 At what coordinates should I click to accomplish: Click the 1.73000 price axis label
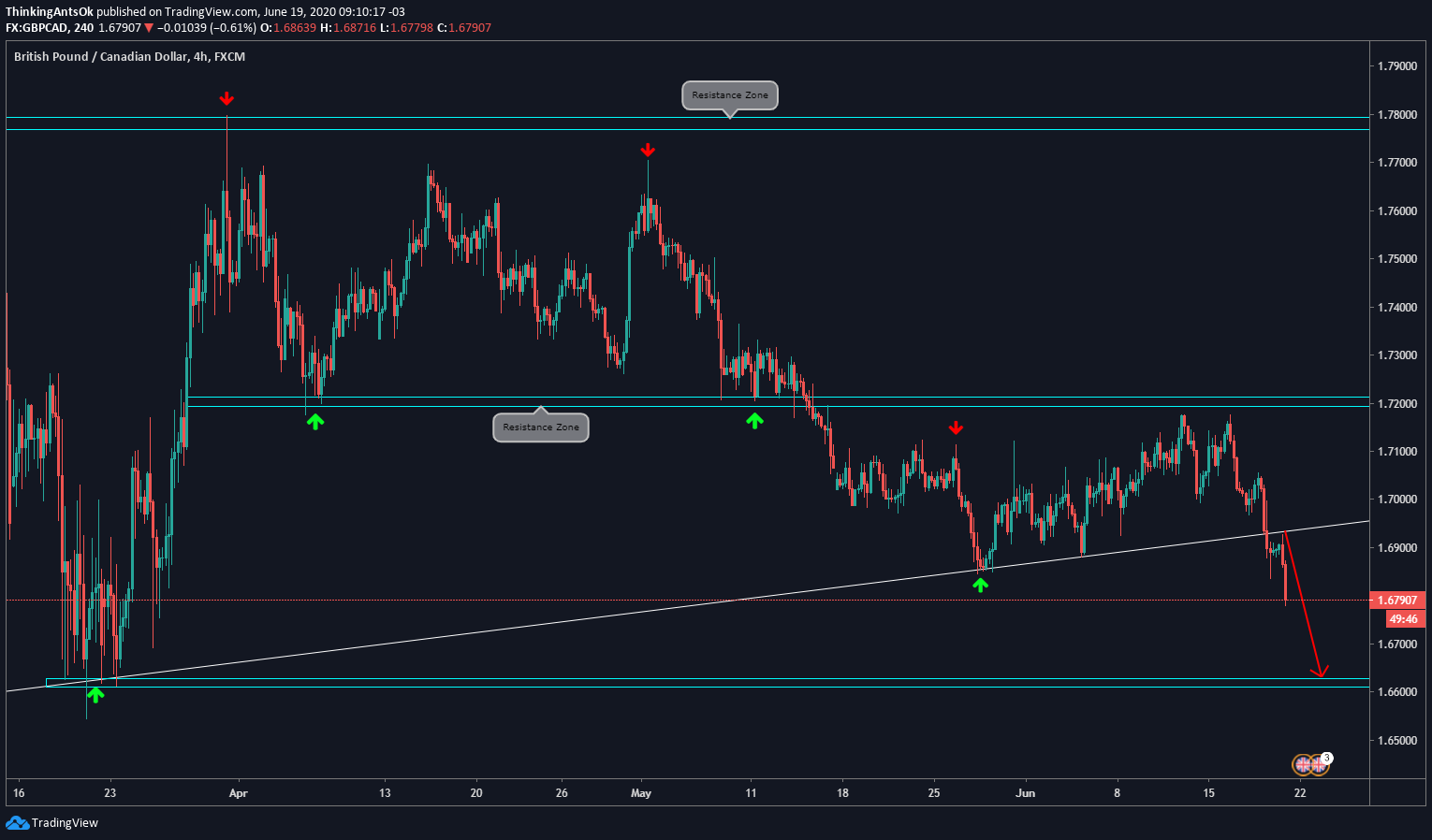point(1396,355)
